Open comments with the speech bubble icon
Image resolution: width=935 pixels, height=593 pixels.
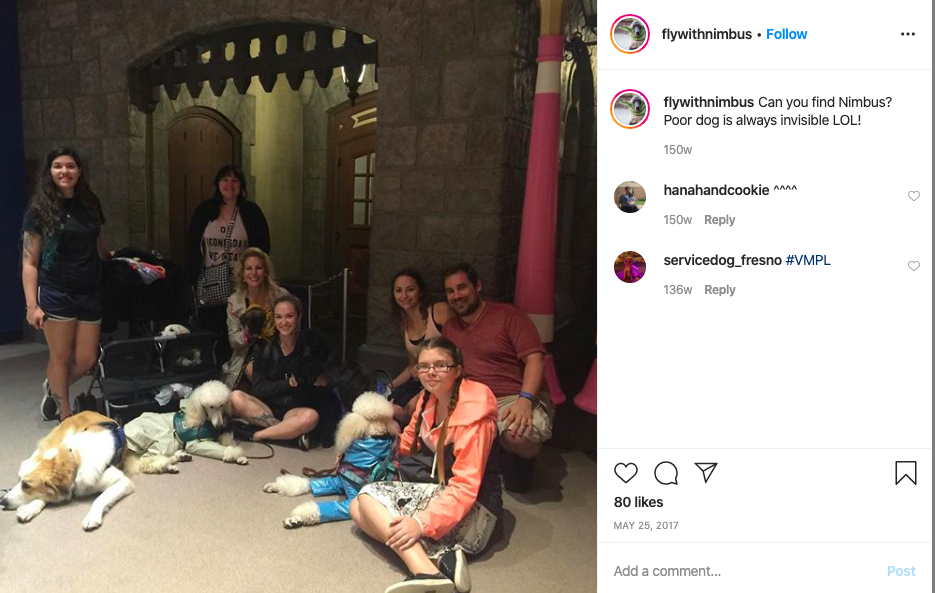click(x=665, y=473)
